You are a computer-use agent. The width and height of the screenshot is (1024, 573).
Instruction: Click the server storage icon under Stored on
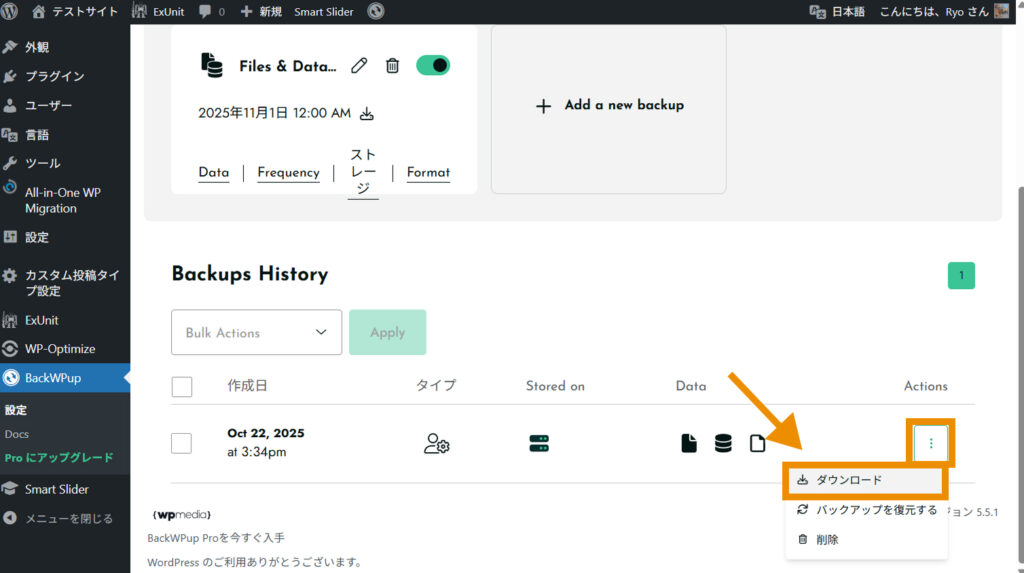point(540,444)
